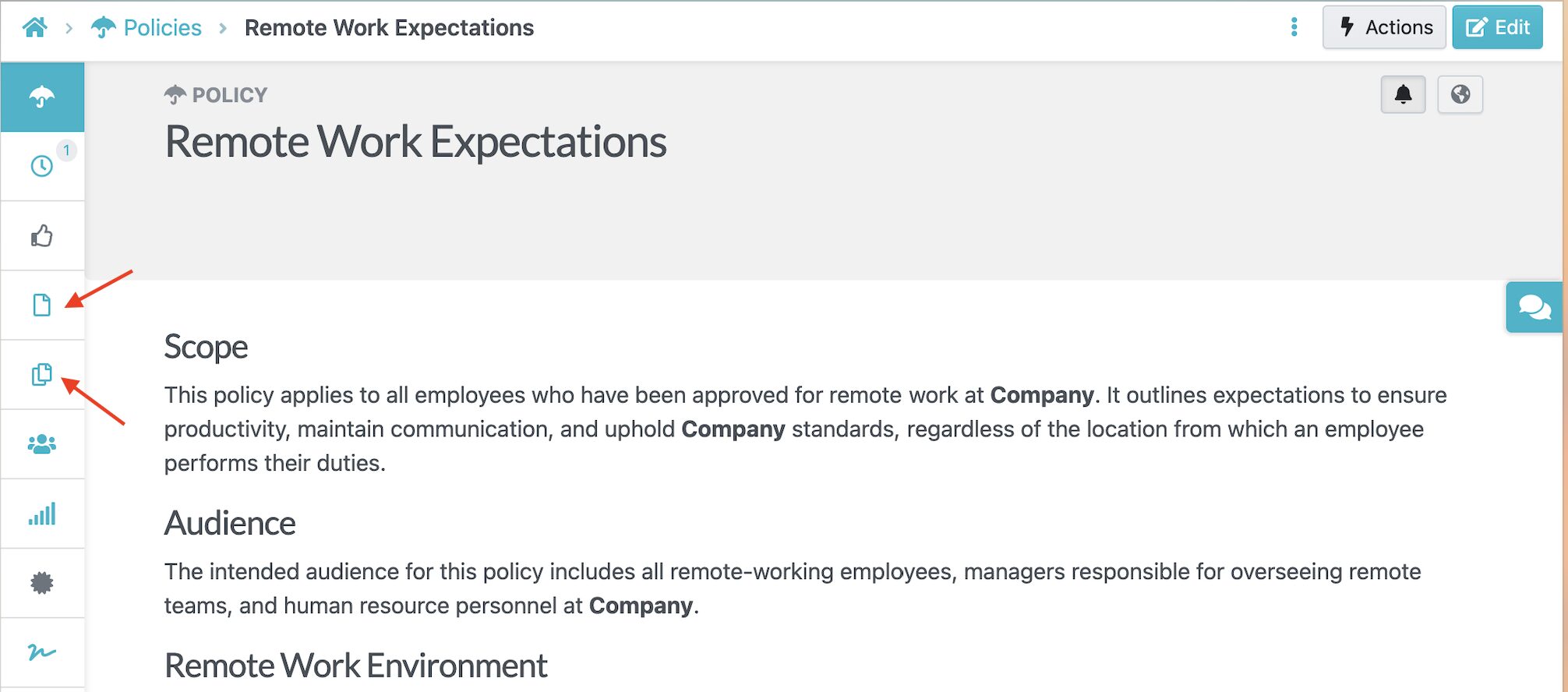Image resolution: width=1568 pixels, height=692 pixels.
Task: Click the team members sidebar icon
Action: click(x=42, y=443)
